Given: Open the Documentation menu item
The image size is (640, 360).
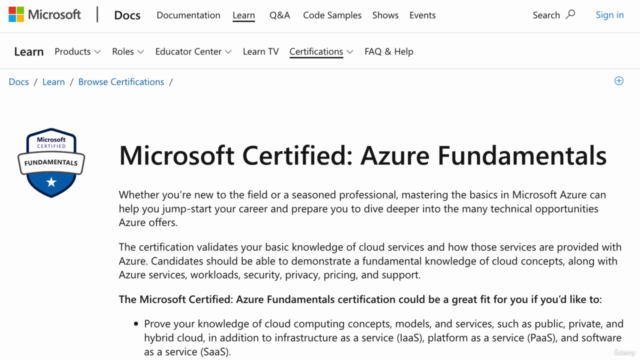Looking at the screenshot, I should coord(188,15).
